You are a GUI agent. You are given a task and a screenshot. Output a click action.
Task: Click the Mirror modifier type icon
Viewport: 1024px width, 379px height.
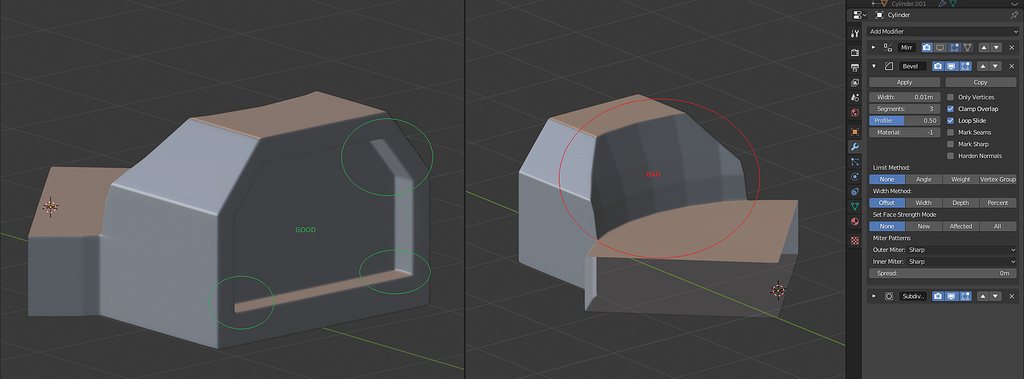888,48
